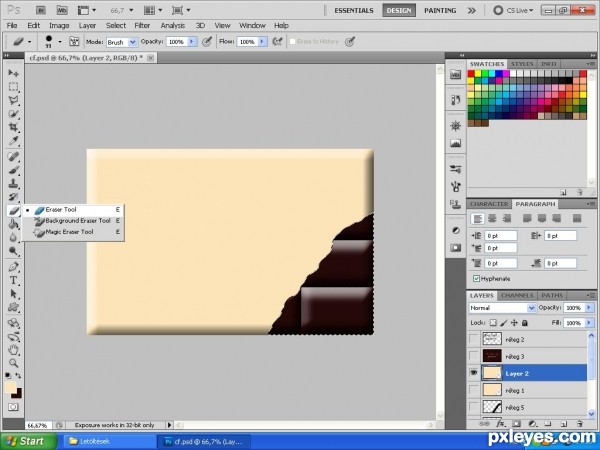Show the réteg 5 layer

click(x=474, y=407)
